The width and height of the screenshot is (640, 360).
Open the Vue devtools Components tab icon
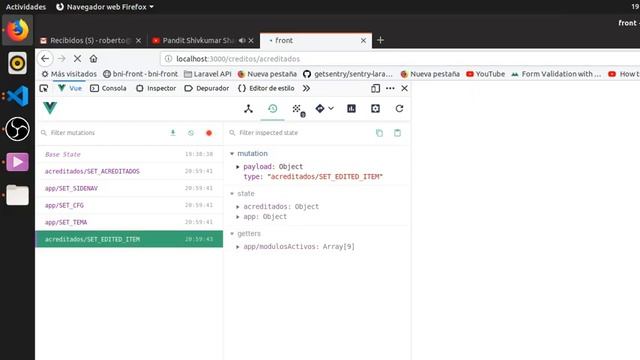248,109
